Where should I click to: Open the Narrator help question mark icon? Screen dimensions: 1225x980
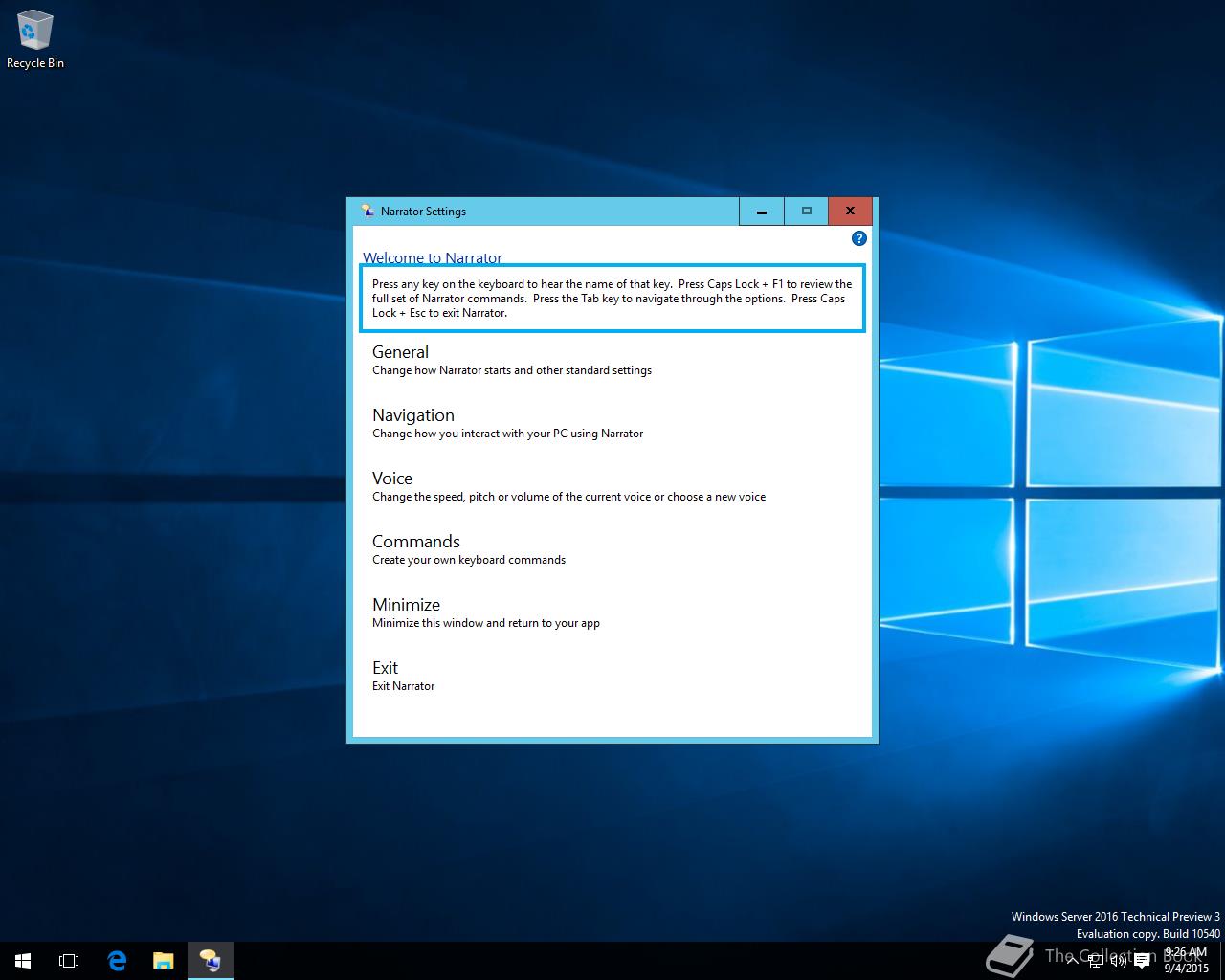point(858,238)
